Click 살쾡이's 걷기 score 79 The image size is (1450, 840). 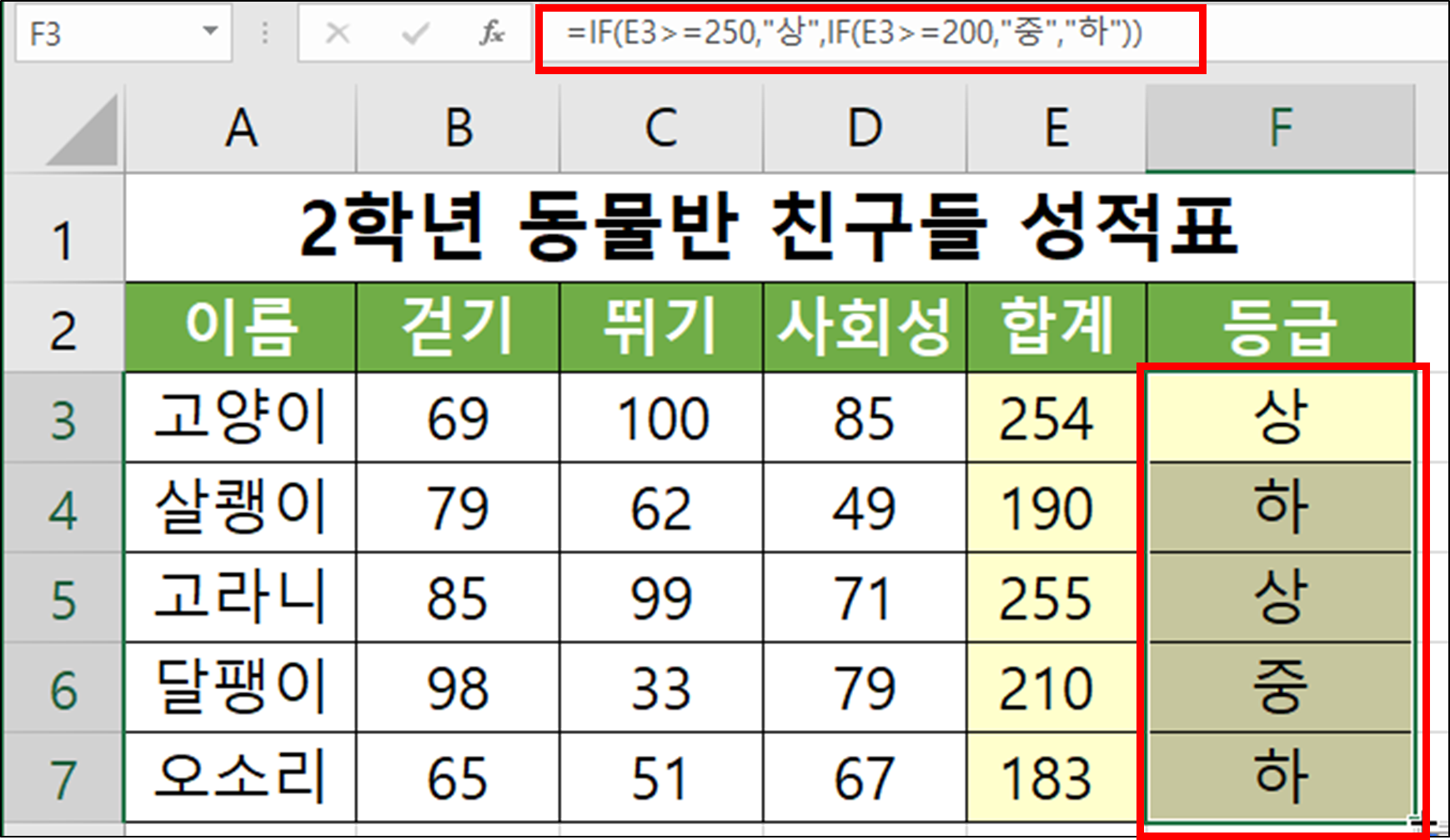coord(458,507)
